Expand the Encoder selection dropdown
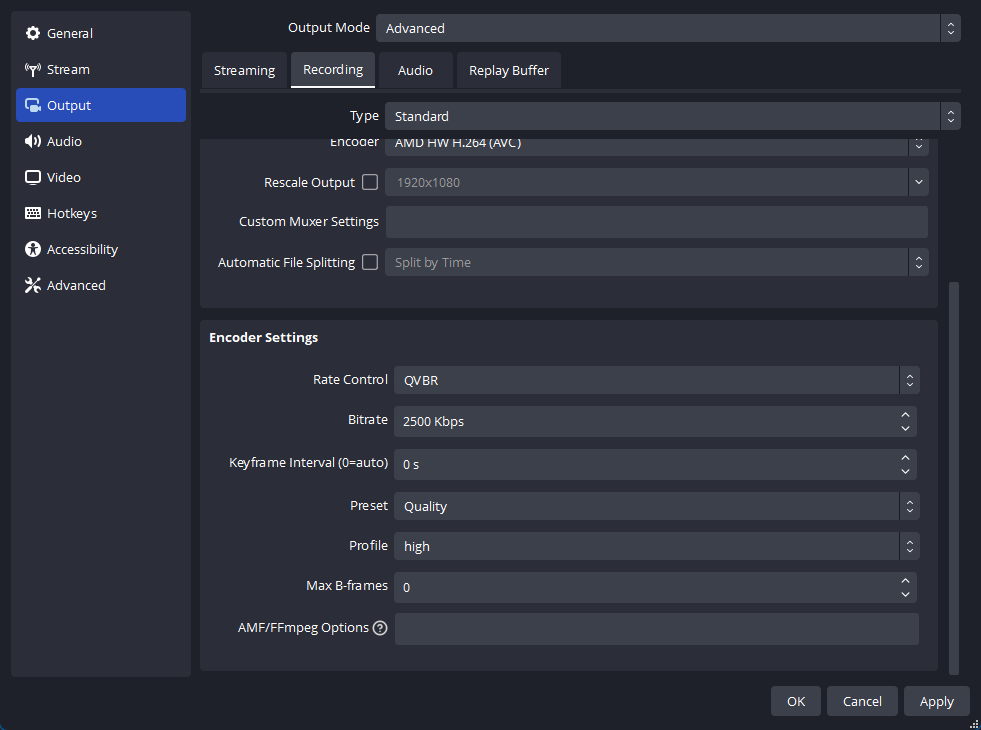The image size is (981, 730). 918,144
